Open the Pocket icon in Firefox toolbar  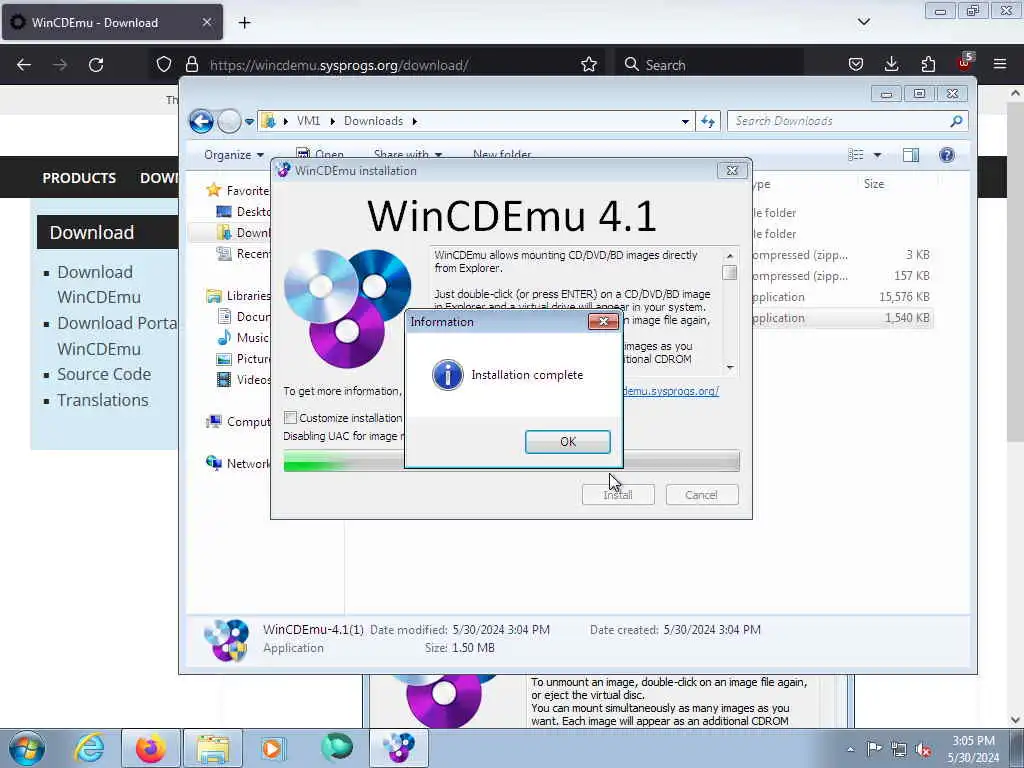pos(856,65)
